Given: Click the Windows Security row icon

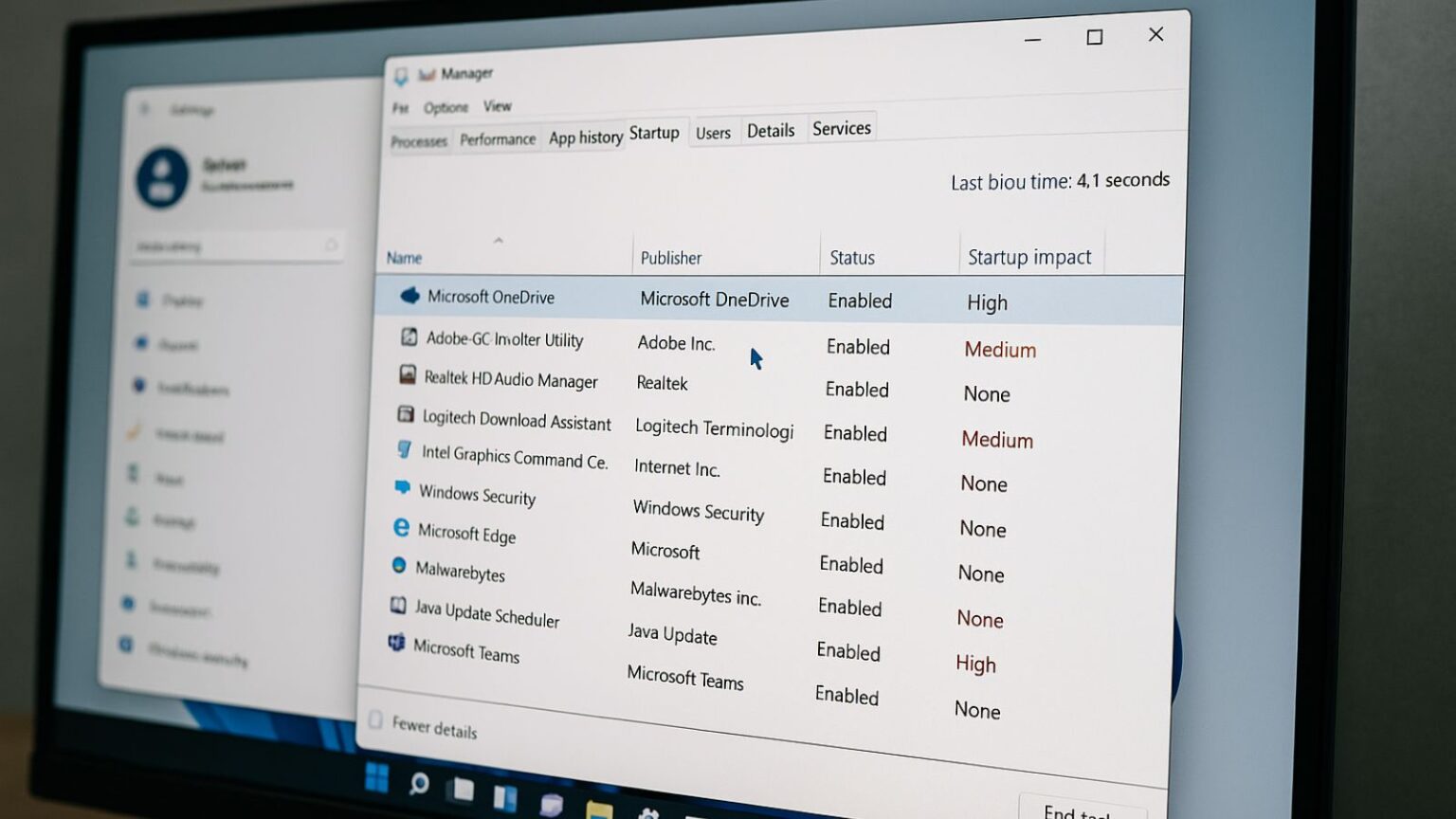Looking at the screenshot, I should (402, 488).
